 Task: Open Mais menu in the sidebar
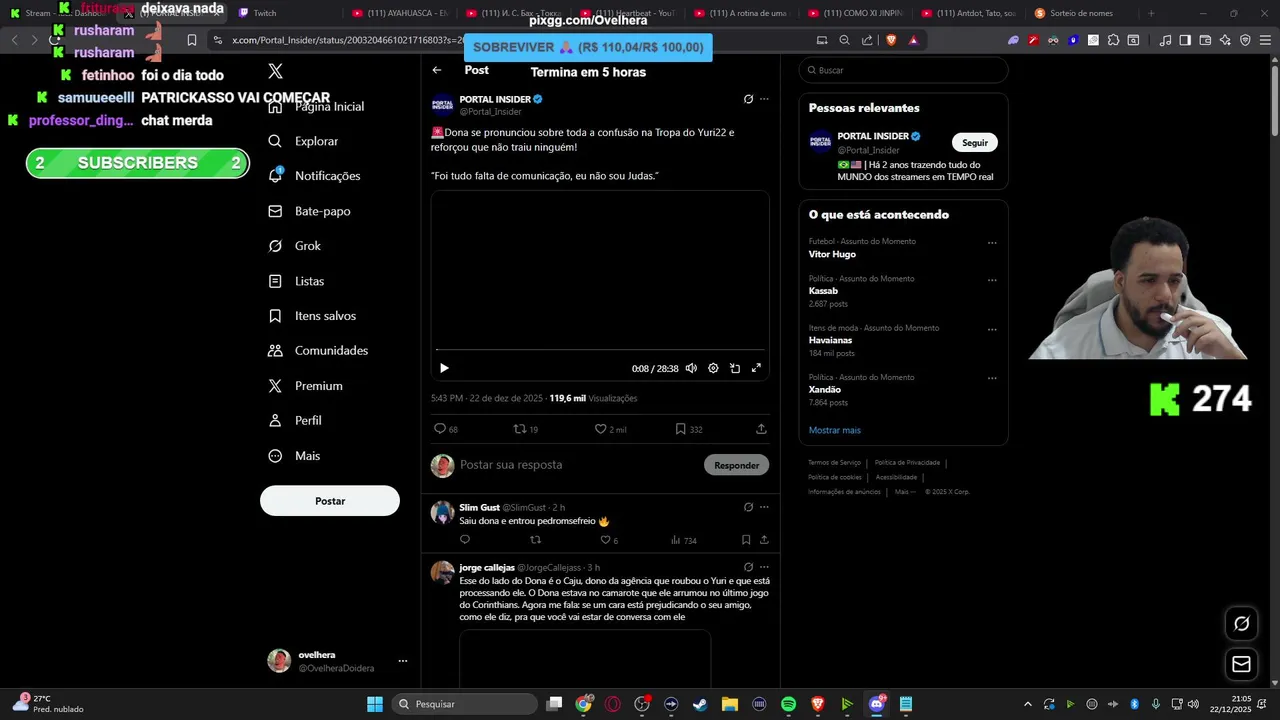pyautogui.click(x=294, y=456)
